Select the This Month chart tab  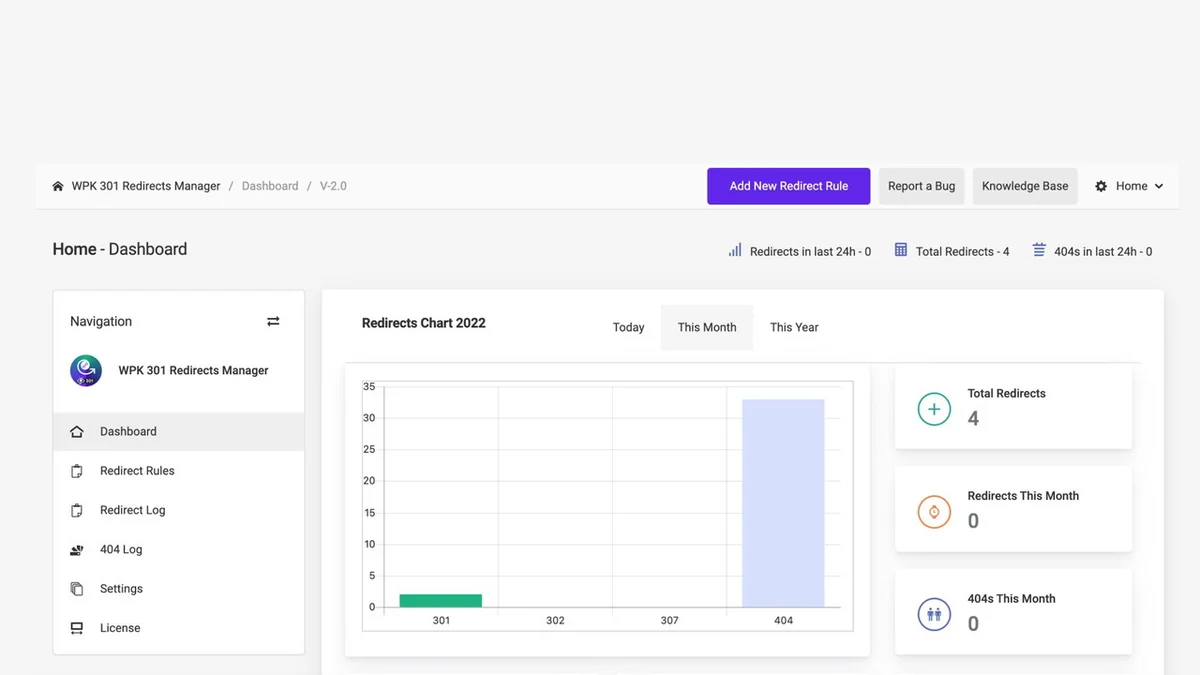[x=707, y=327]
